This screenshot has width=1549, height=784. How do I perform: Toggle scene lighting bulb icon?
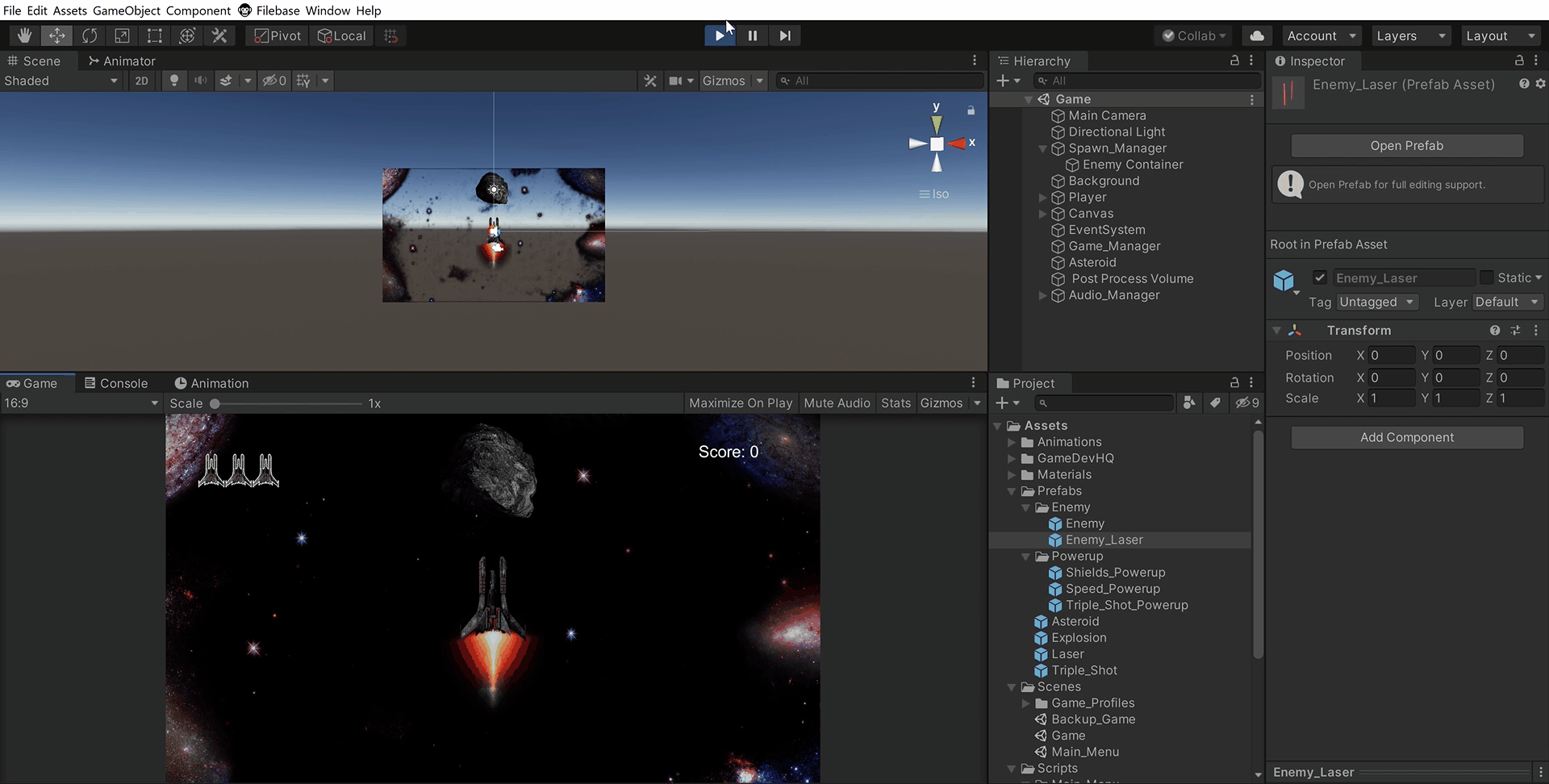click(x=173, y=81)
